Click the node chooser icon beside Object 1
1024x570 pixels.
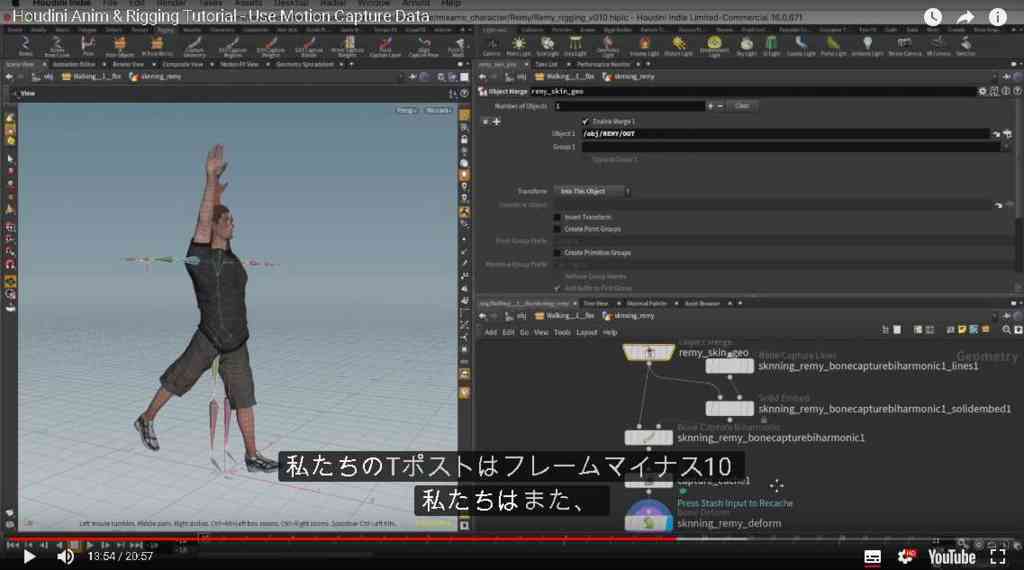click(x=1008, y=134)
